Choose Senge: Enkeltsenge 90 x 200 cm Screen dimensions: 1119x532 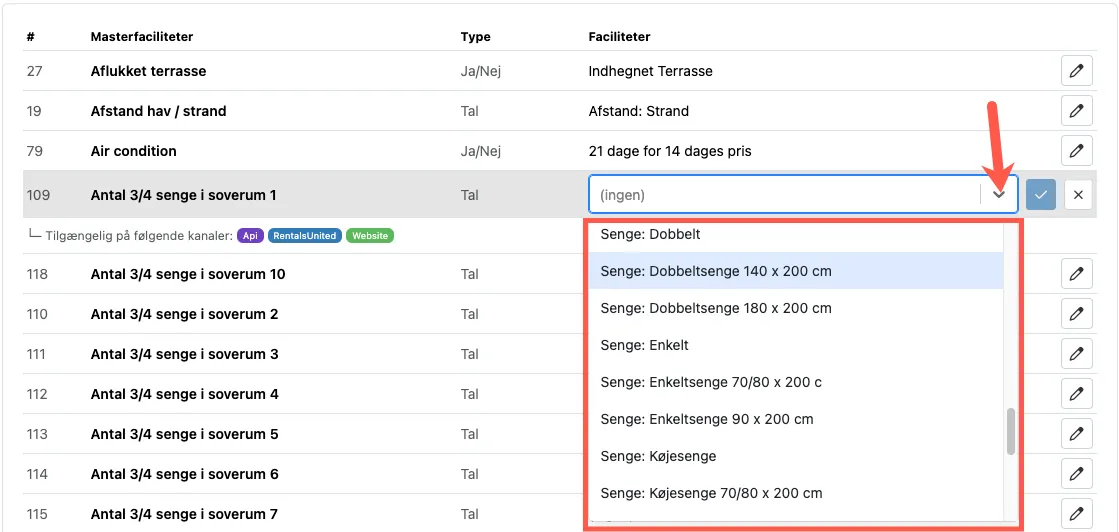pos(796,419)
